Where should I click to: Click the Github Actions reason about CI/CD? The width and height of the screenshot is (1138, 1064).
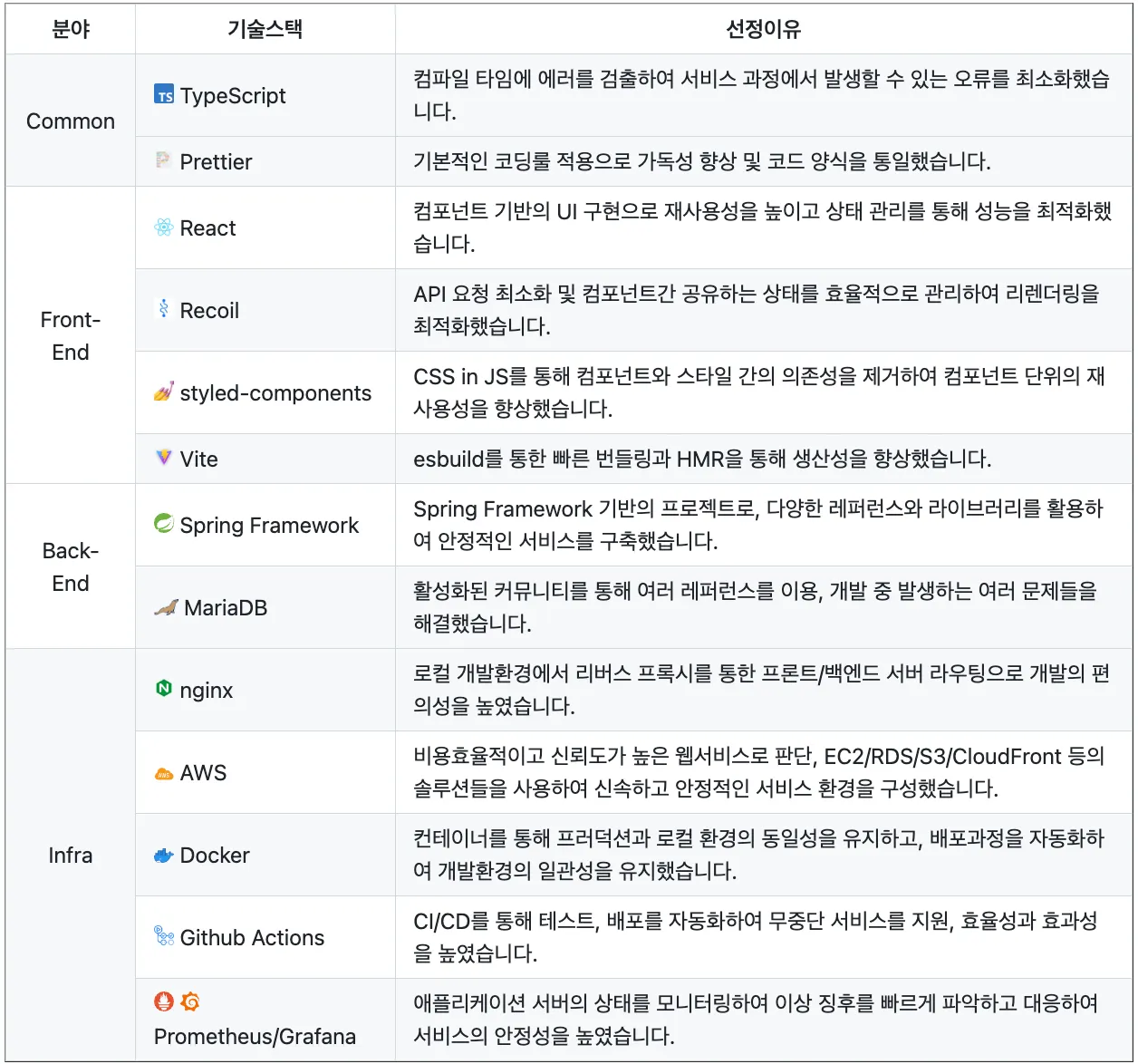coord(756,937)
